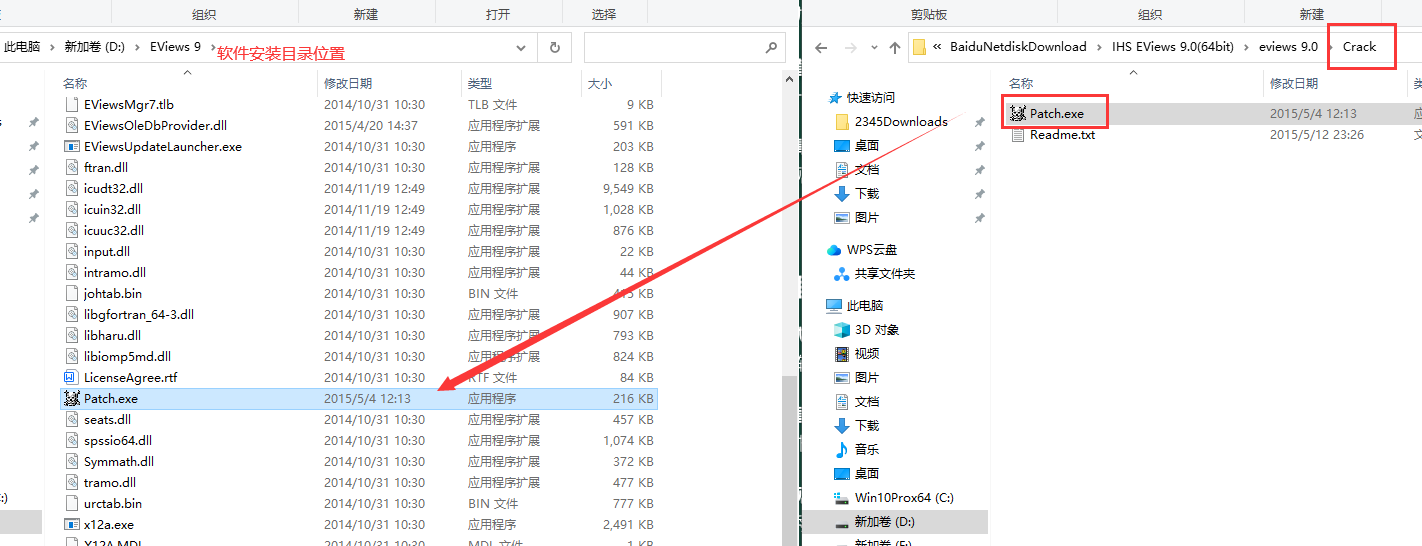The height and width of the screenshot is (546, 1422).
Task: Expand the left address bar history dropdown
Action: pyautogui.click(x=520, y=47)
